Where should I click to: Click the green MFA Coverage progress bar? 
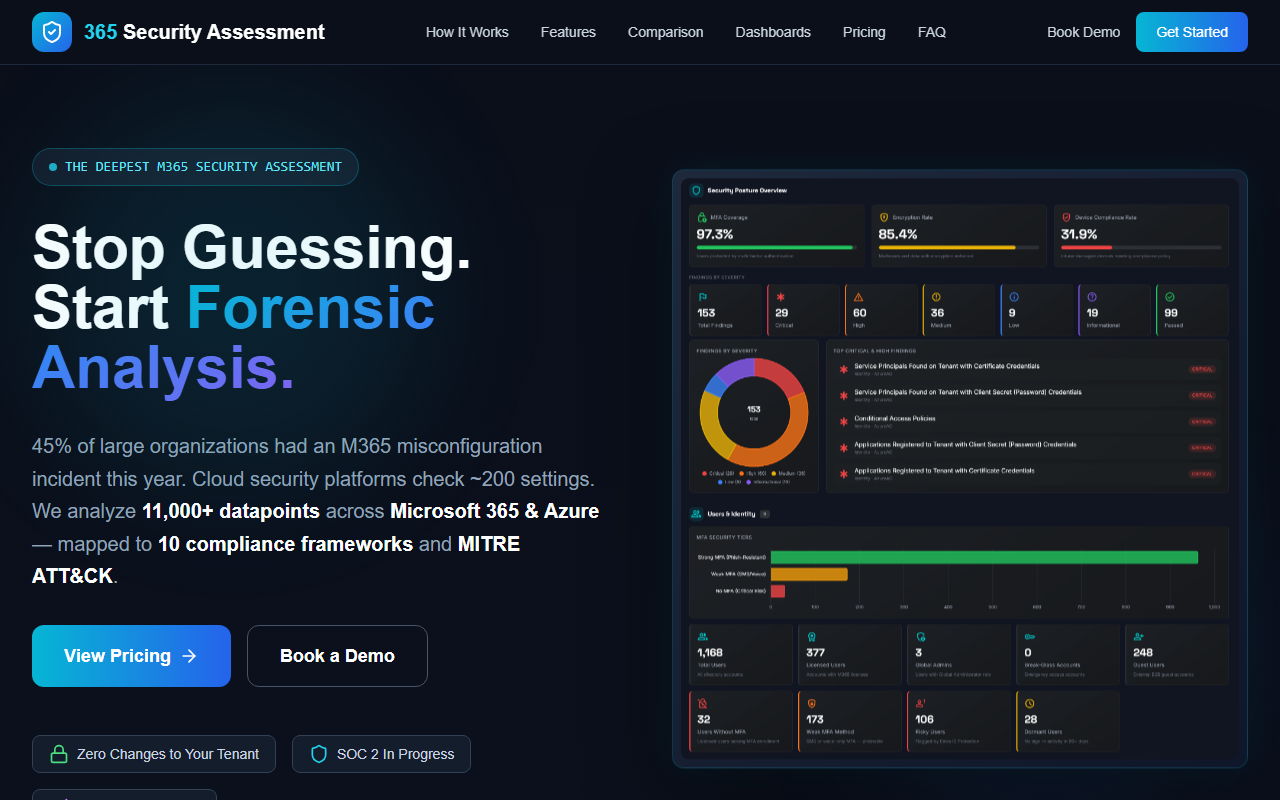(775, 247)
